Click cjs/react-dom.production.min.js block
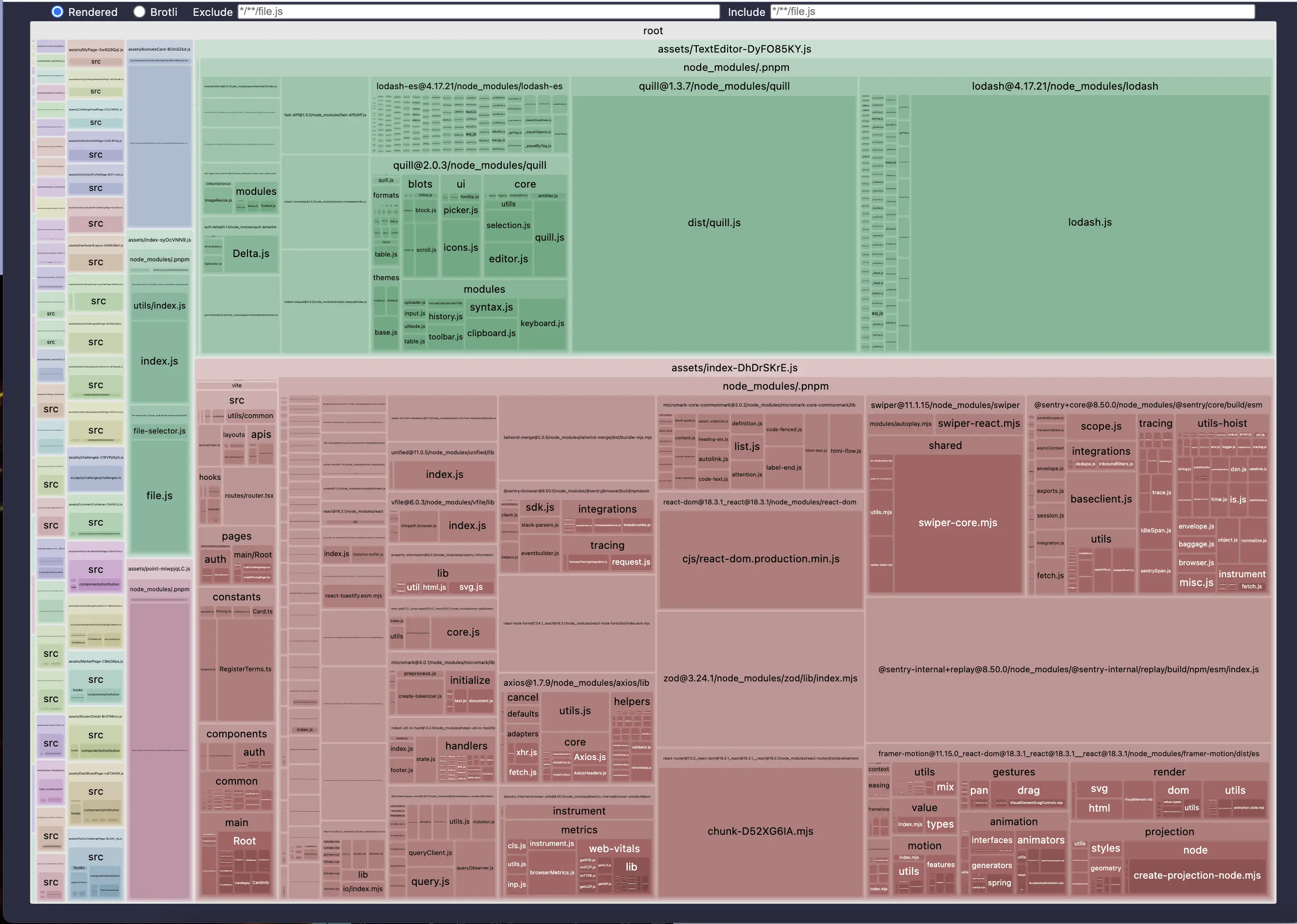Screen dimensions: 1297x924 pyautogui.click(x=760, y=559)
